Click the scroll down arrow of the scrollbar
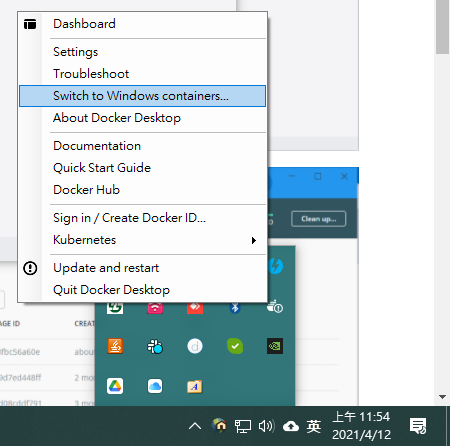This screenshot has width=450, height=447. [x=442, y=397]
